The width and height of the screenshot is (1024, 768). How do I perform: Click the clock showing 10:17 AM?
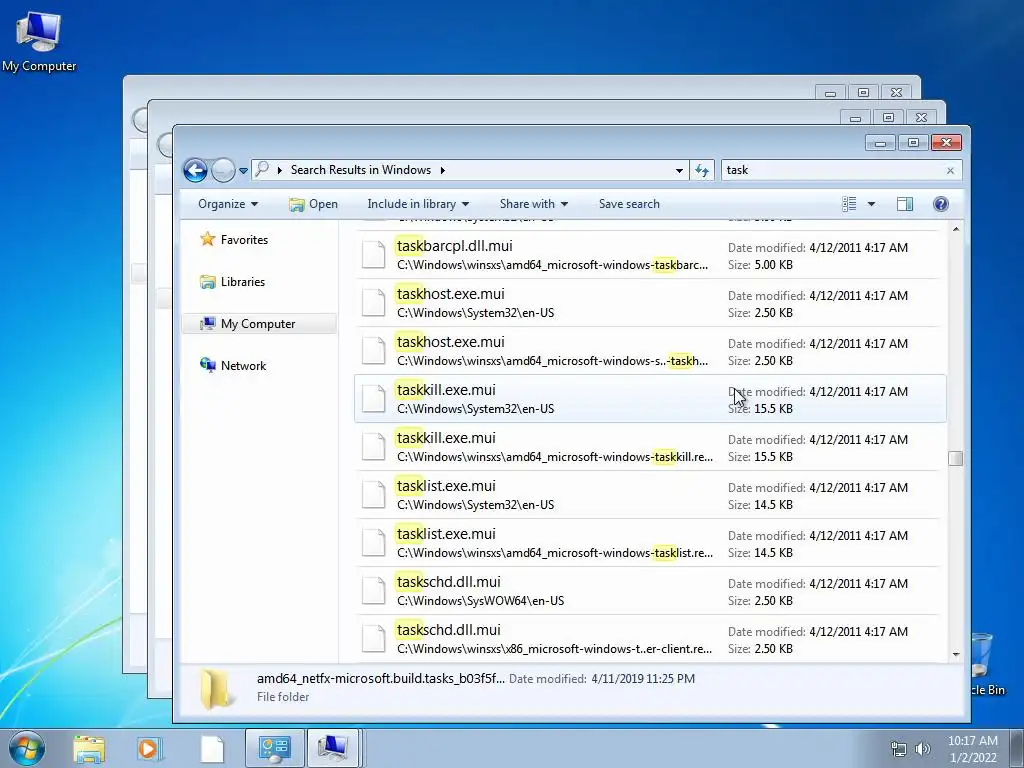972,741
